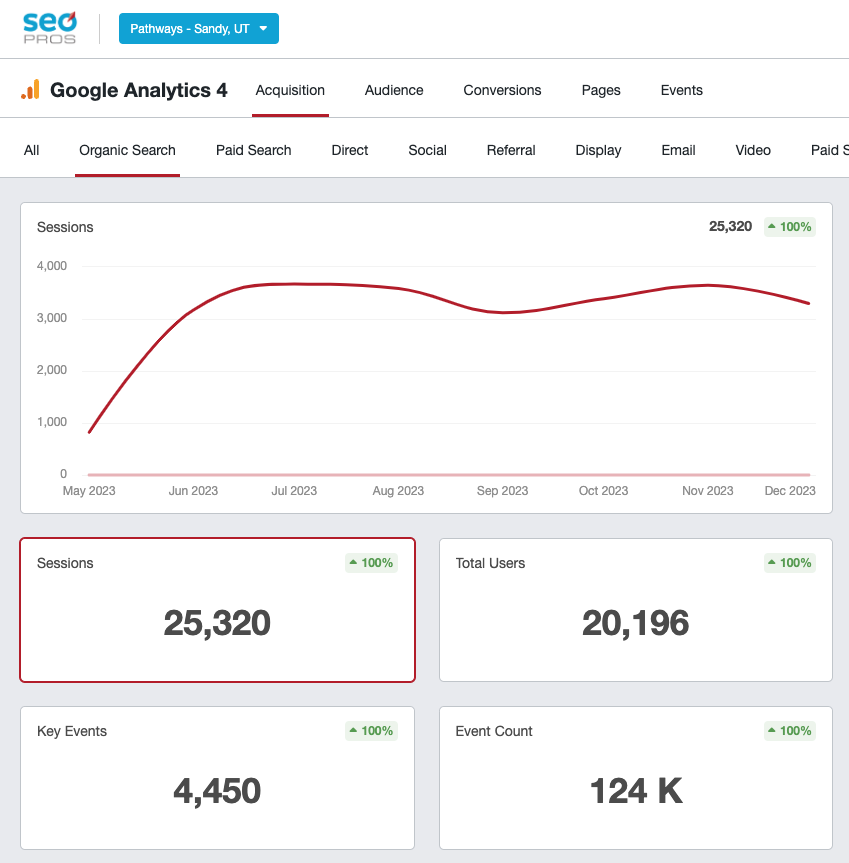The width and height of the screenshot is (849, 863).
Task: Click the SEO Pros logo
Action: (49, 28)
